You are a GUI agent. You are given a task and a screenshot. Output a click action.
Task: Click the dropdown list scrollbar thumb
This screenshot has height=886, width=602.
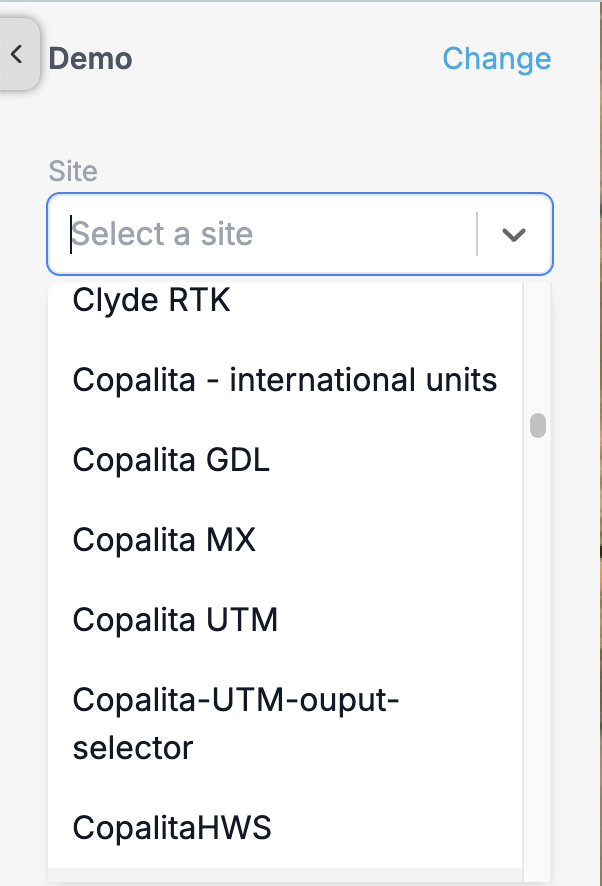[x=538, y=425]
